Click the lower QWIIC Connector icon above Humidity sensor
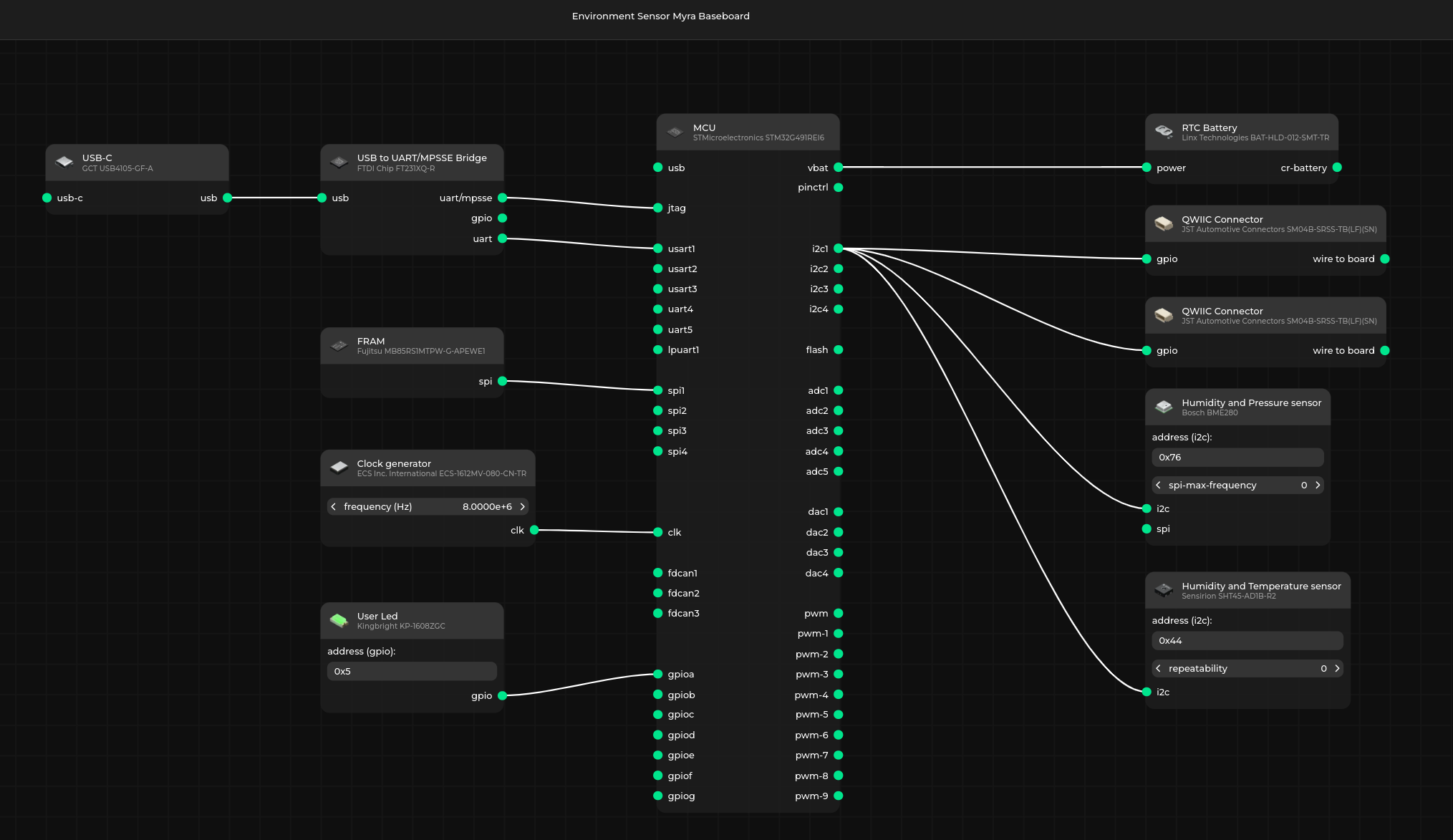This screenshot has width=1453, height=840. click(1164, 316)
